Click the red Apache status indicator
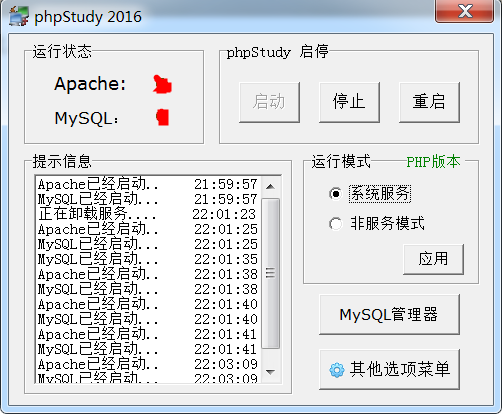This screenshot has width=502, height=417. pos(162,84)
